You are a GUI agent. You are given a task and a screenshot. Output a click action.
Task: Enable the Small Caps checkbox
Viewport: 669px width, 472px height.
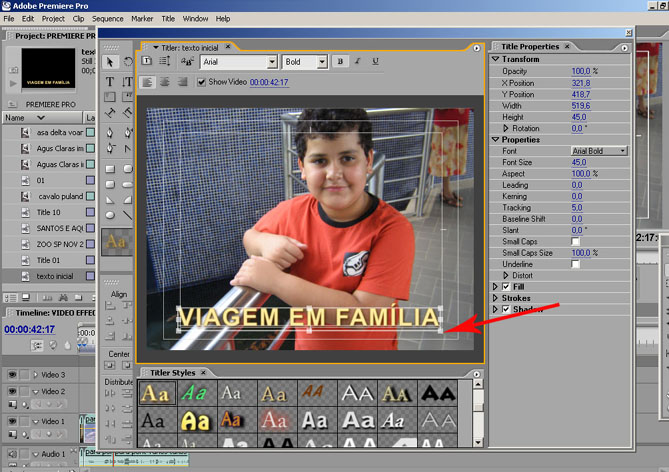tap(575, 241)
